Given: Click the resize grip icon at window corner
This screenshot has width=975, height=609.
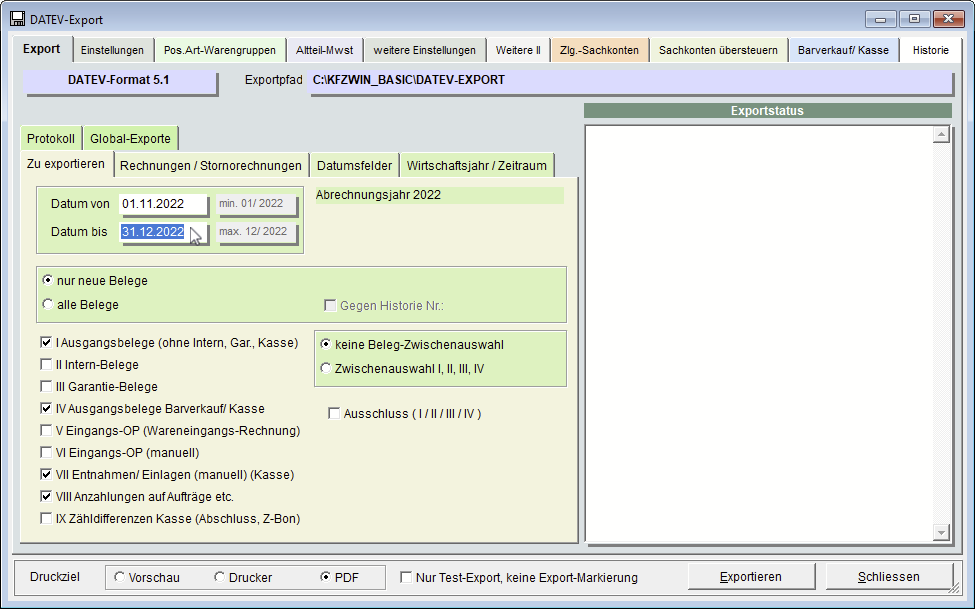Looking at the screenshot, I should coord(955,587).
